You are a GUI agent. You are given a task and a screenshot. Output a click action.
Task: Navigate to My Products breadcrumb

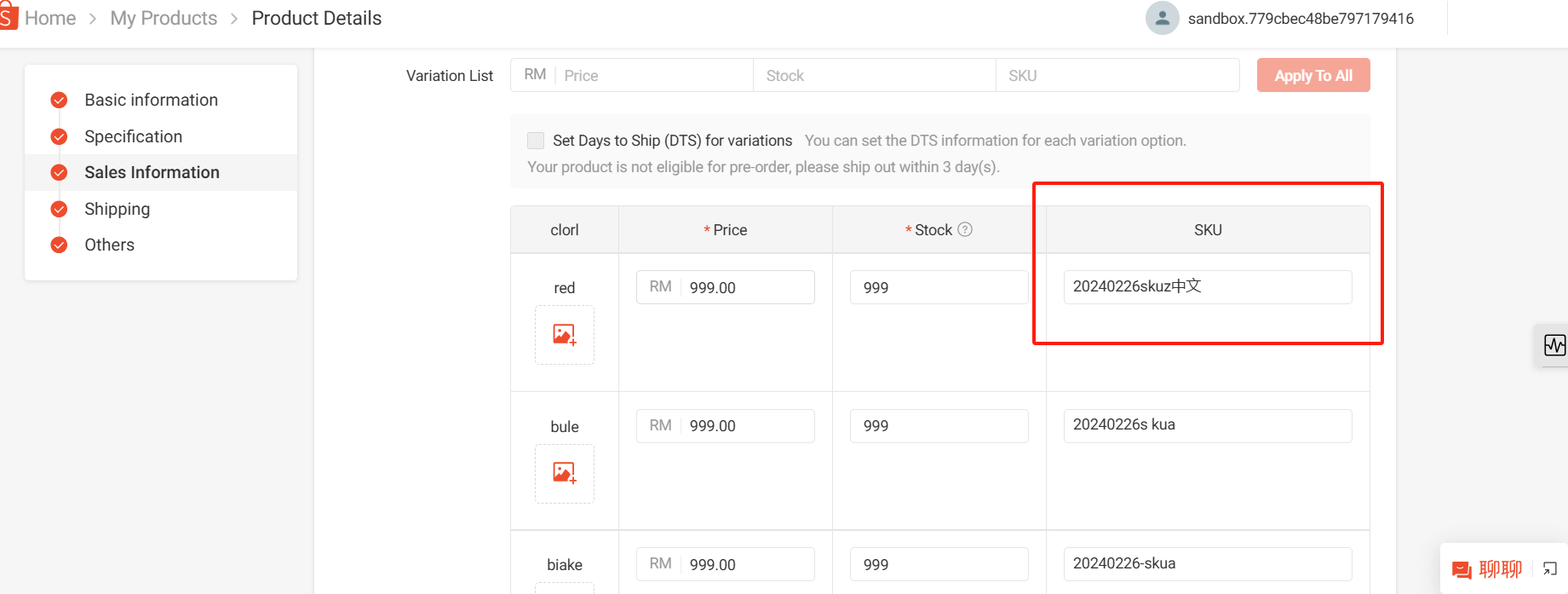coord(164,18)
